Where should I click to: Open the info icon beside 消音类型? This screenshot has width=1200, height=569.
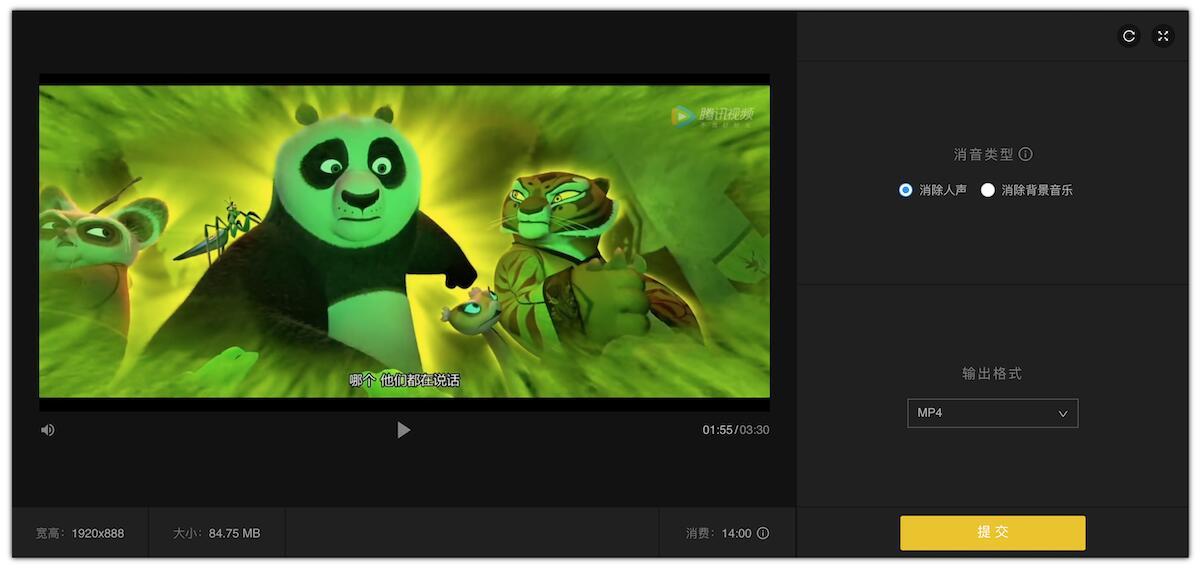1025,154
